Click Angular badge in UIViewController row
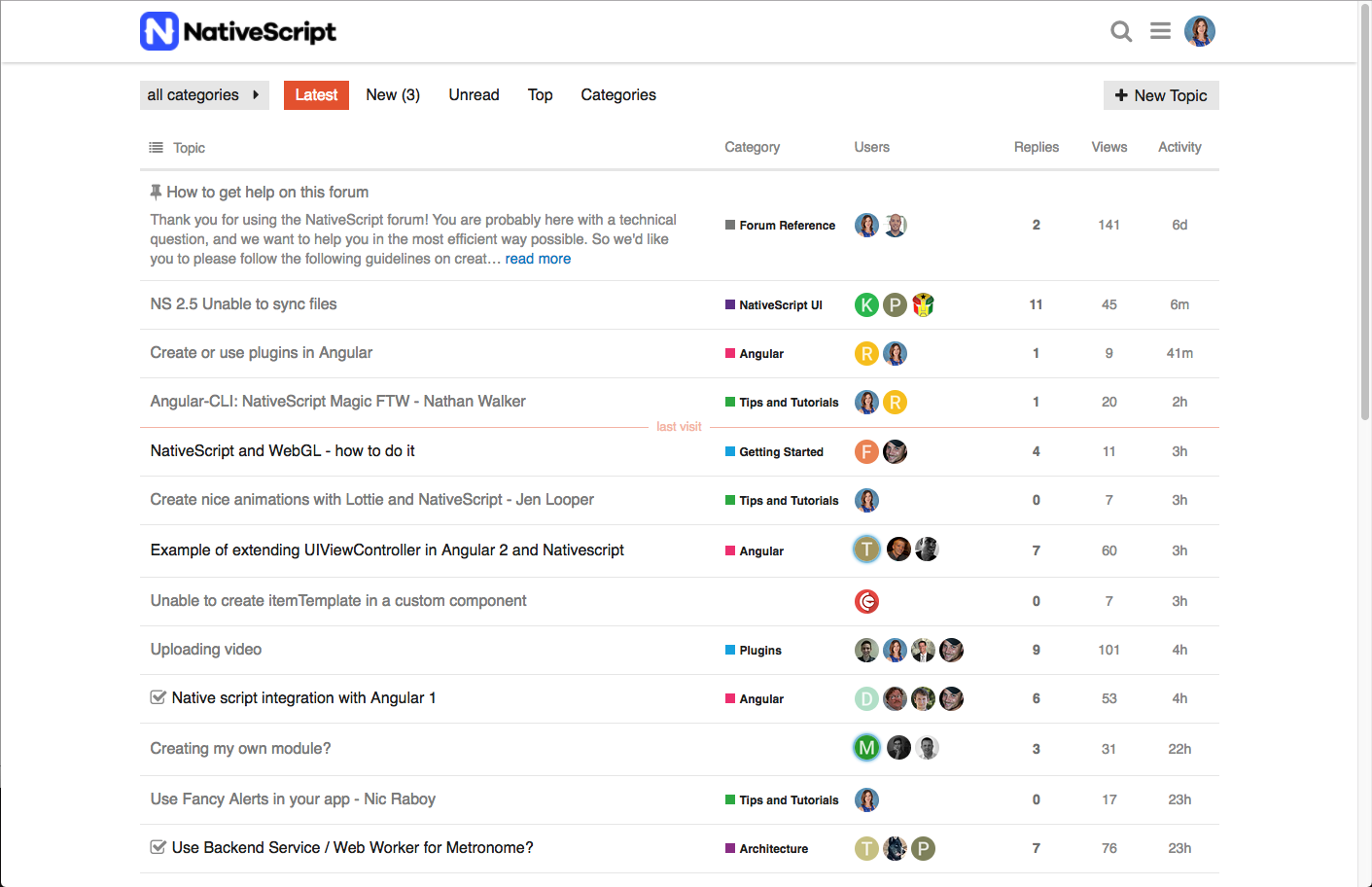This screenshot has height=887, width=1372. click(x=755, y=551)
